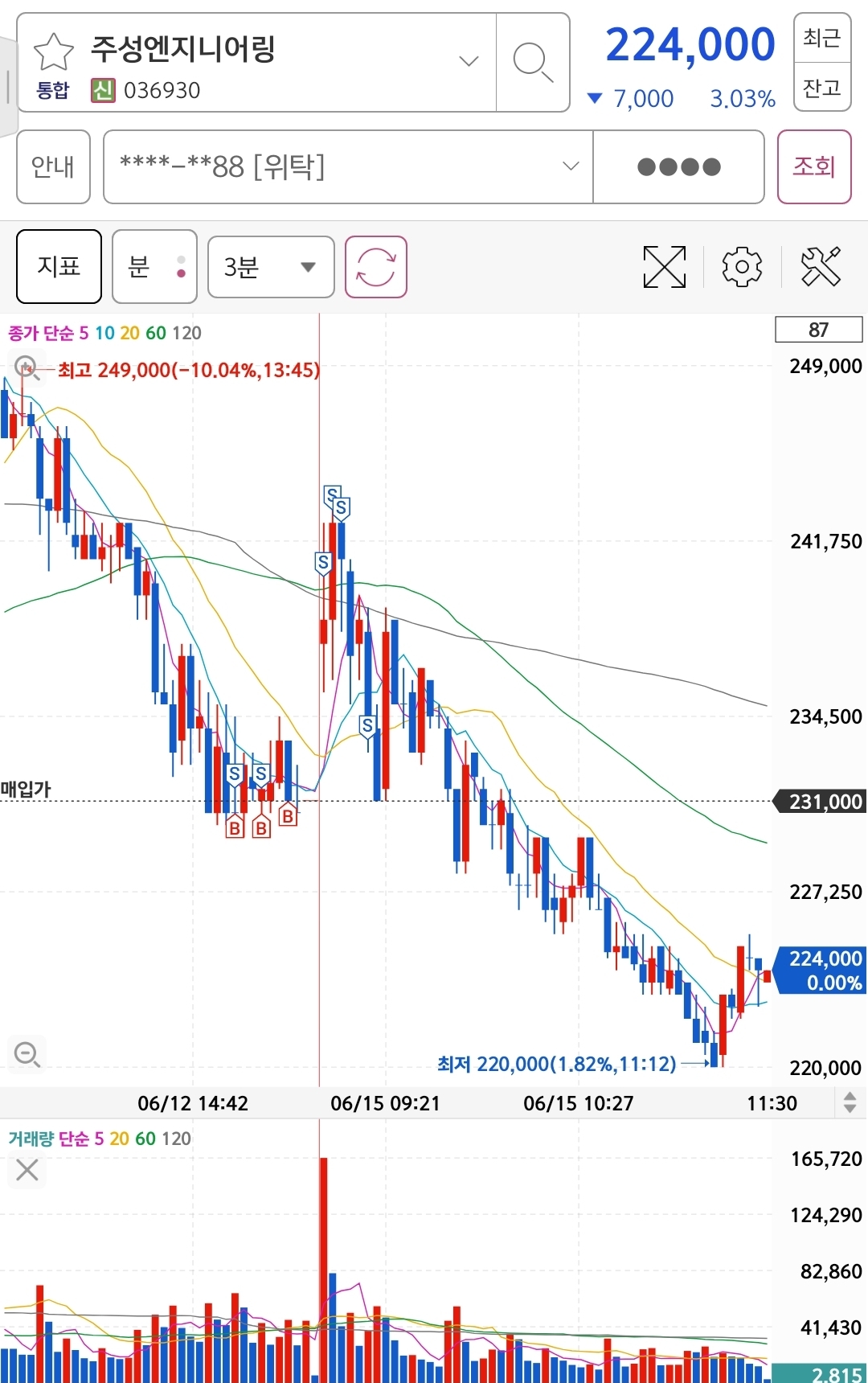Image resolution: width=868 pixels, height=1383 pixels.
Task: Refresh the chart with the refresh icon
Action: 375,267
